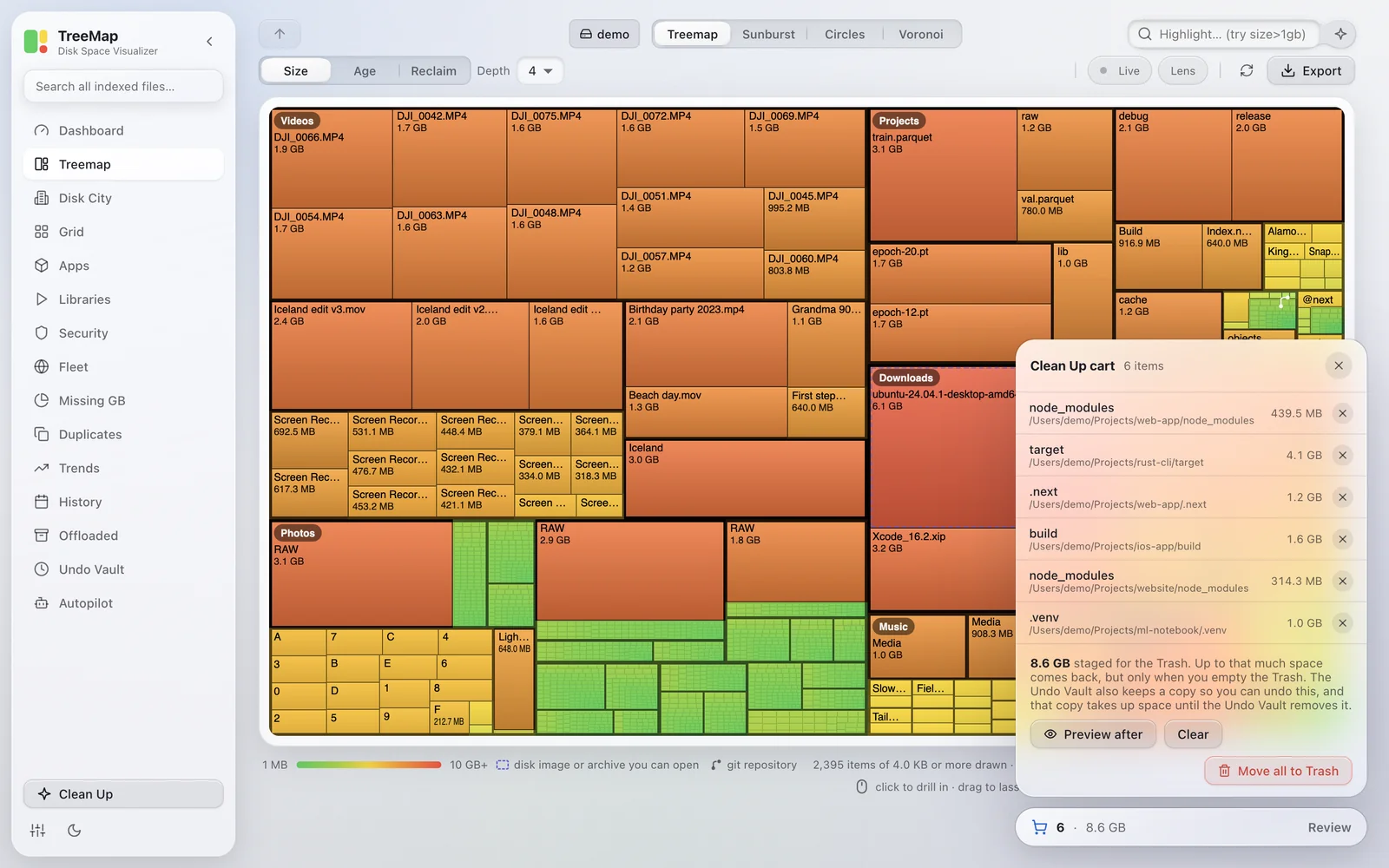Click Move all to Trash
The image size is (1389, 868).
1278,771
